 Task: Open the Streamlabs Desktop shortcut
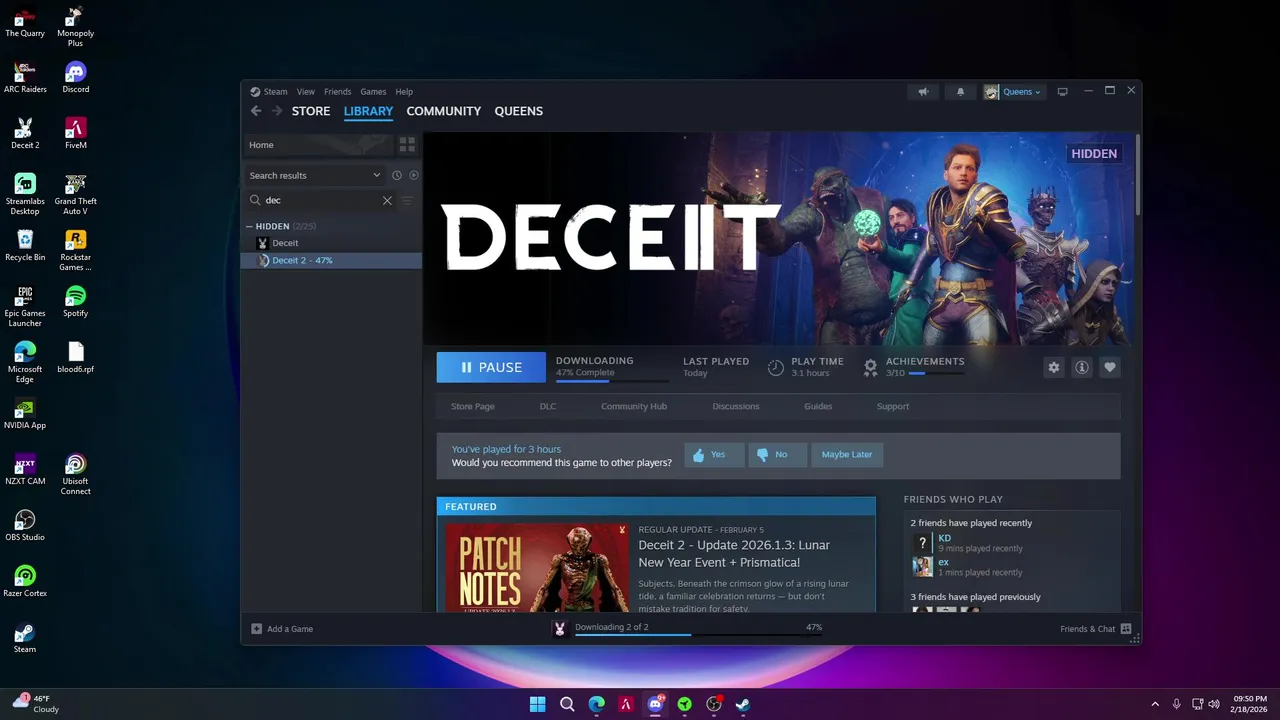[25, 194]
